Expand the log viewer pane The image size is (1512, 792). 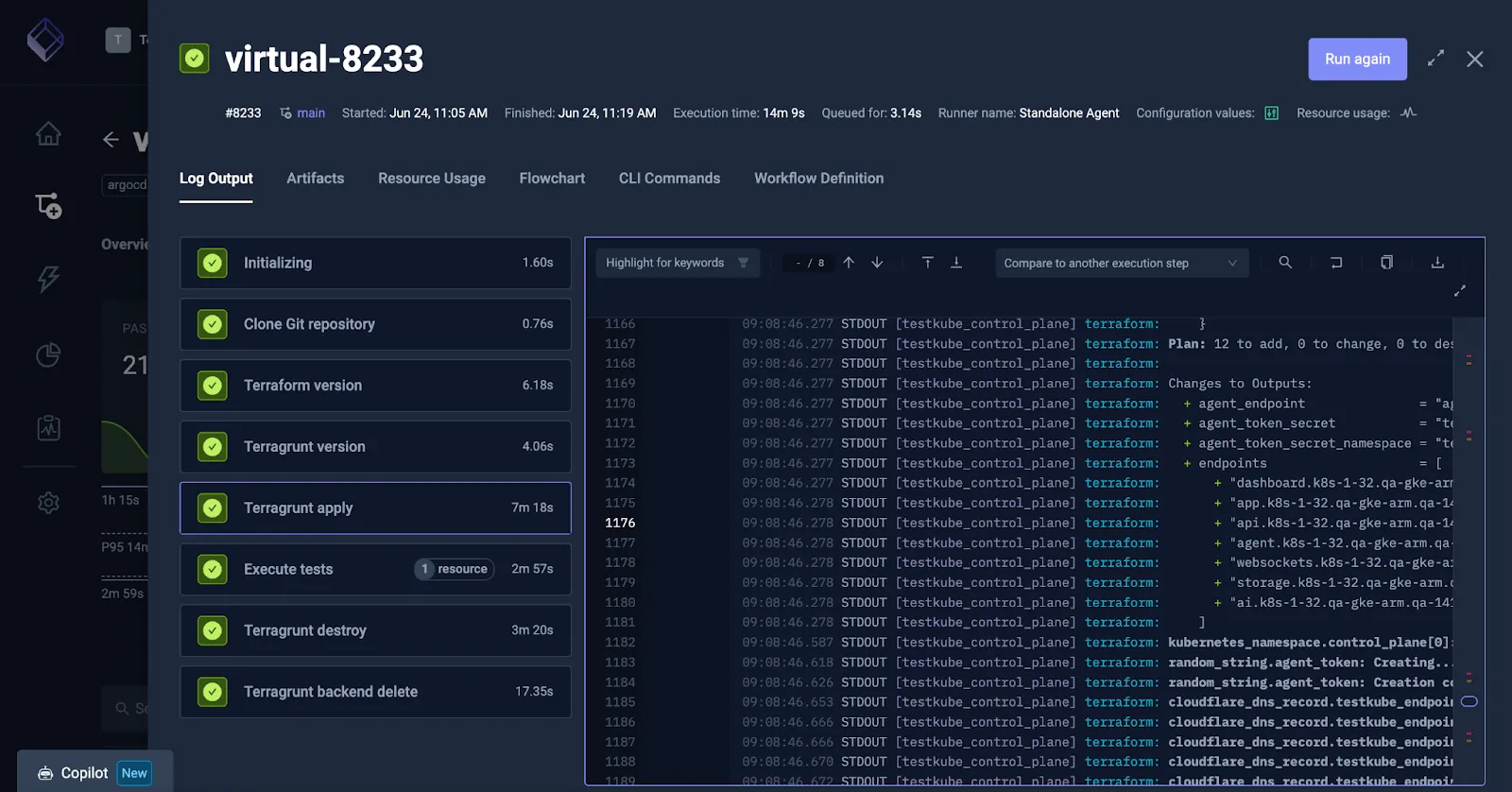click(1460, 290)
